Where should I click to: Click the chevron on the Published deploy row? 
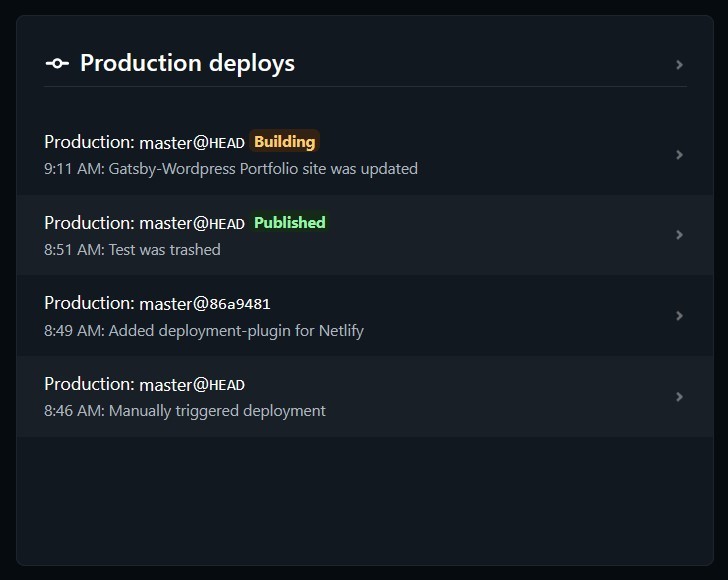(x=679, y=235)
